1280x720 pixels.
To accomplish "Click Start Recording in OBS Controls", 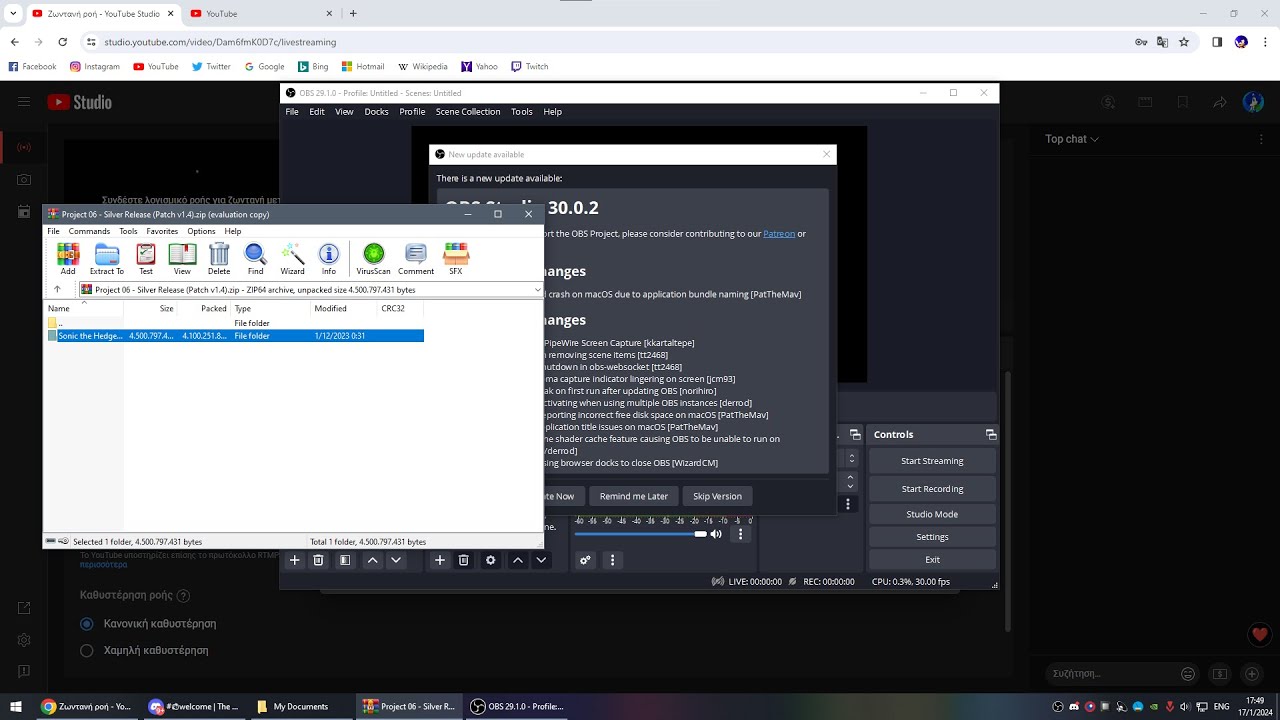I will [932, 489].
